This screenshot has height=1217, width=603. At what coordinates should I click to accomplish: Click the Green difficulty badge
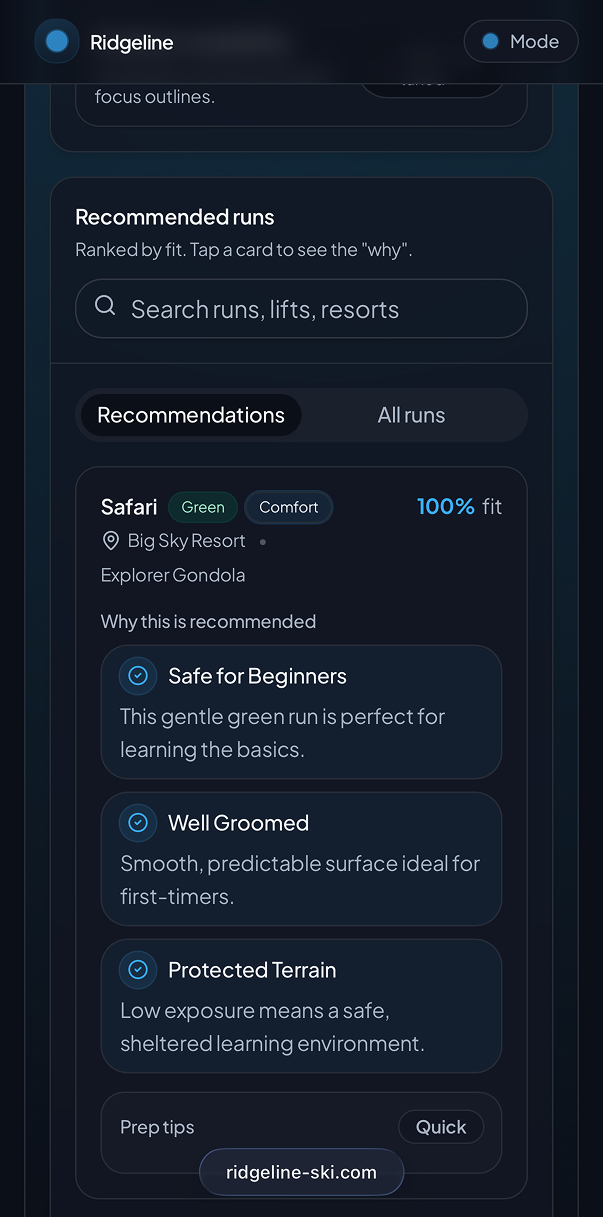[203, 507]
